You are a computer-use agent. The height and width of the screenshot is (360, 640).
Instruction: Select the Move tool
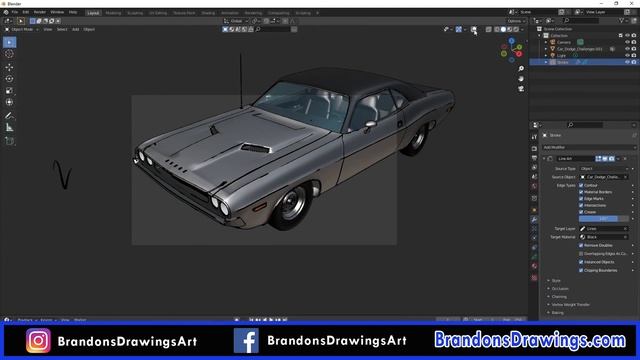(x=9, y=67)
